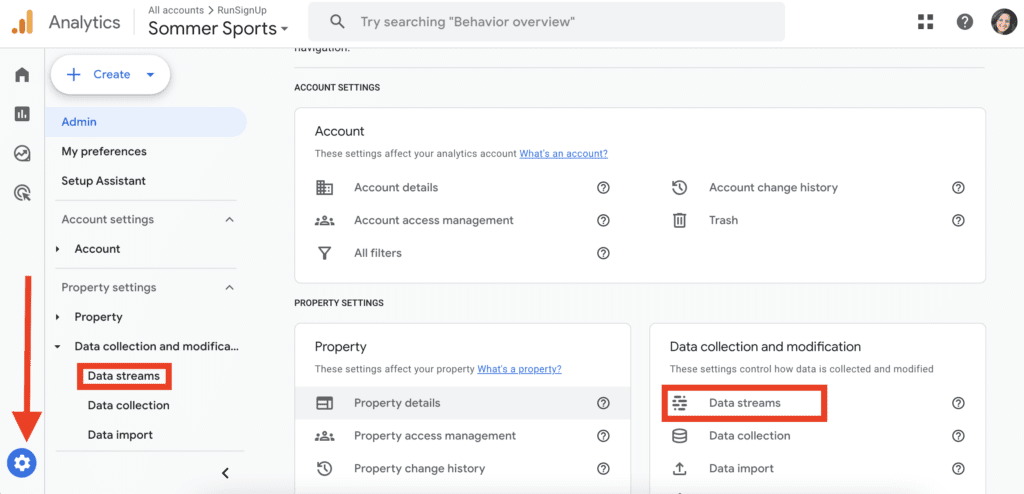Viewport: 1024px width, 494px height.
Task: Open the Explore icon in left rail
Action: pos(22,154)
